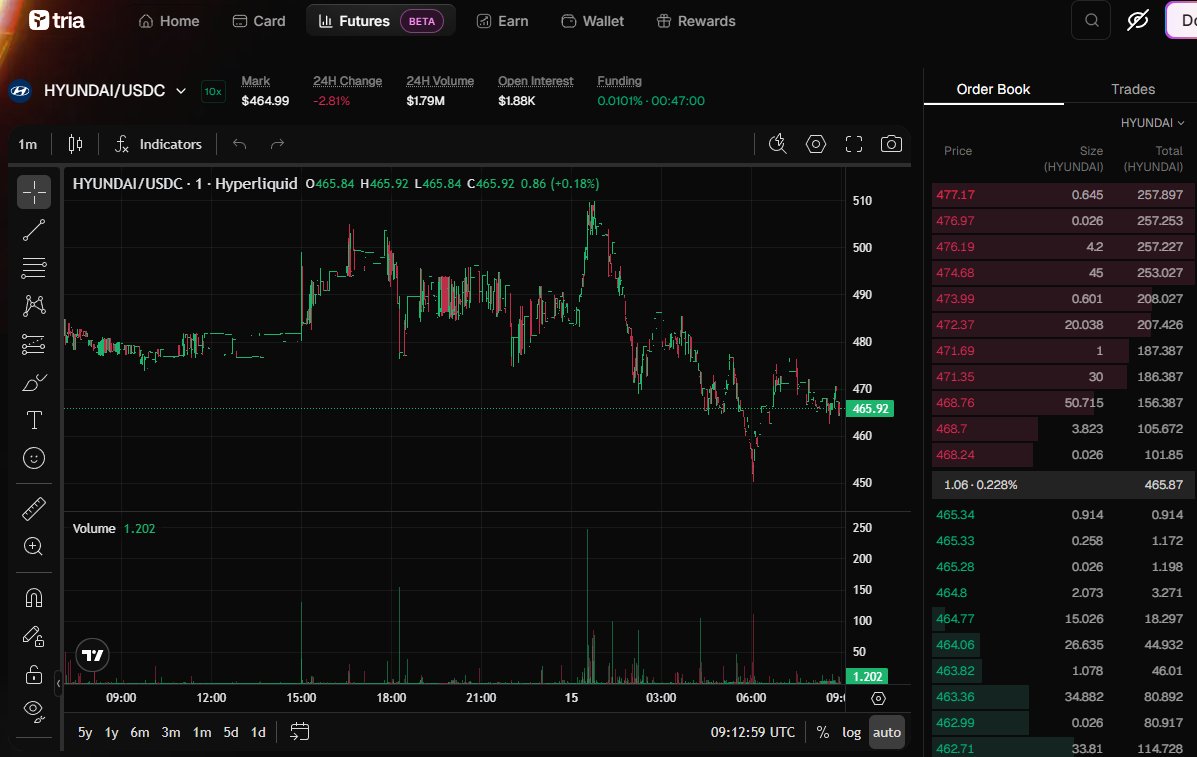Image resolution: width=1197 pixels, height=757 pixels.
Task: Select the text annotation tool
Action: click(34, 420)
